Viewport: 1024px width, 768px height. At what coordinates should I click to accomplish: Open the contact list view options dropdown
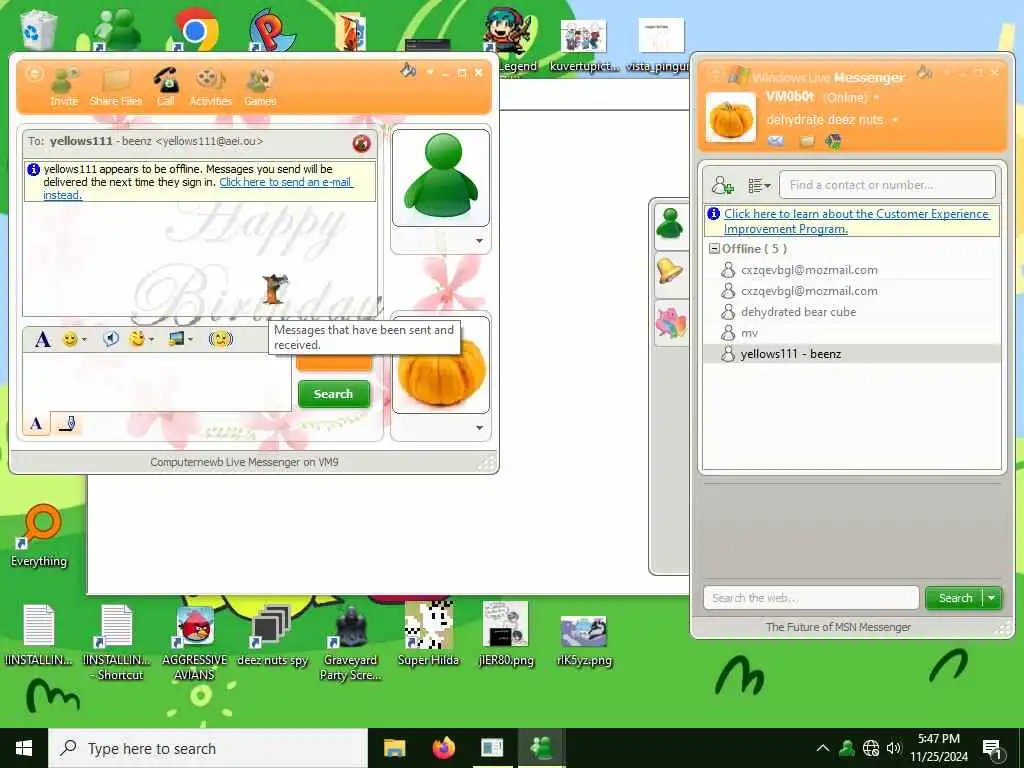tap(759, 185)
